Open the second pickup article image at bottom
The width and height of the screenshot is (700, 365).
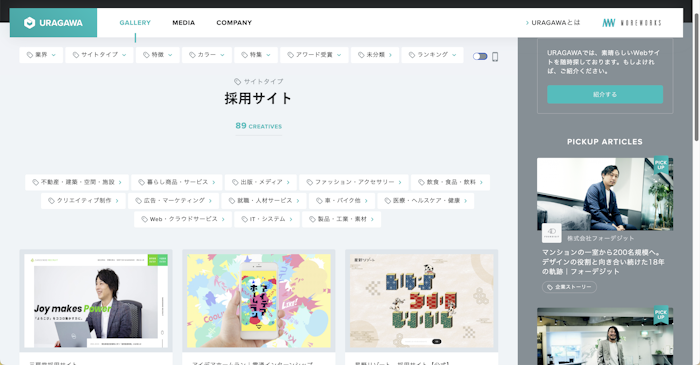[x=605, y=336]
